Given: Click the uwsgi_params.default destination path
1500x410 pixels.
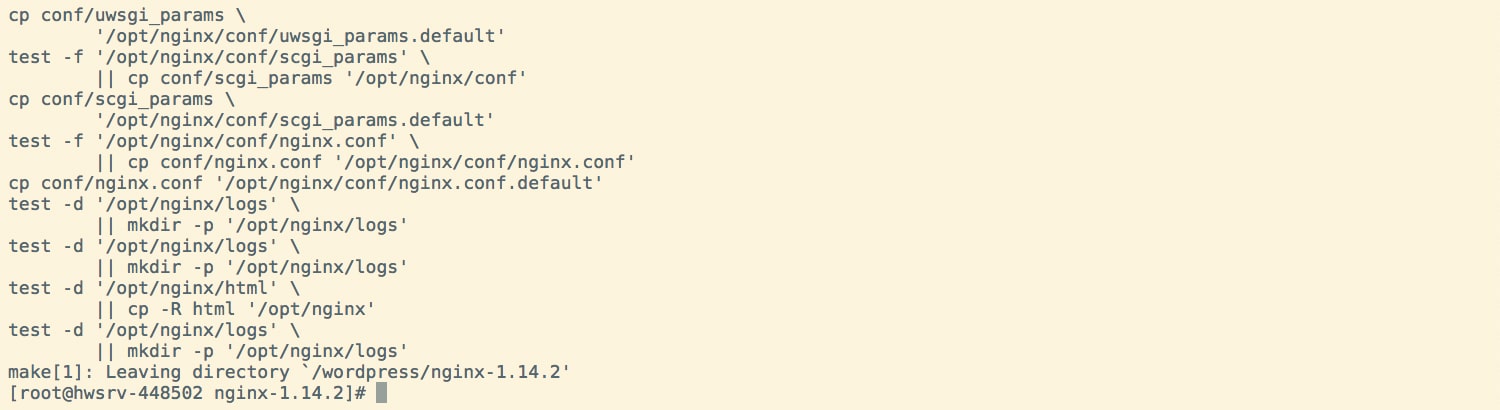Looking at the screenshot, I should (300, 36).
